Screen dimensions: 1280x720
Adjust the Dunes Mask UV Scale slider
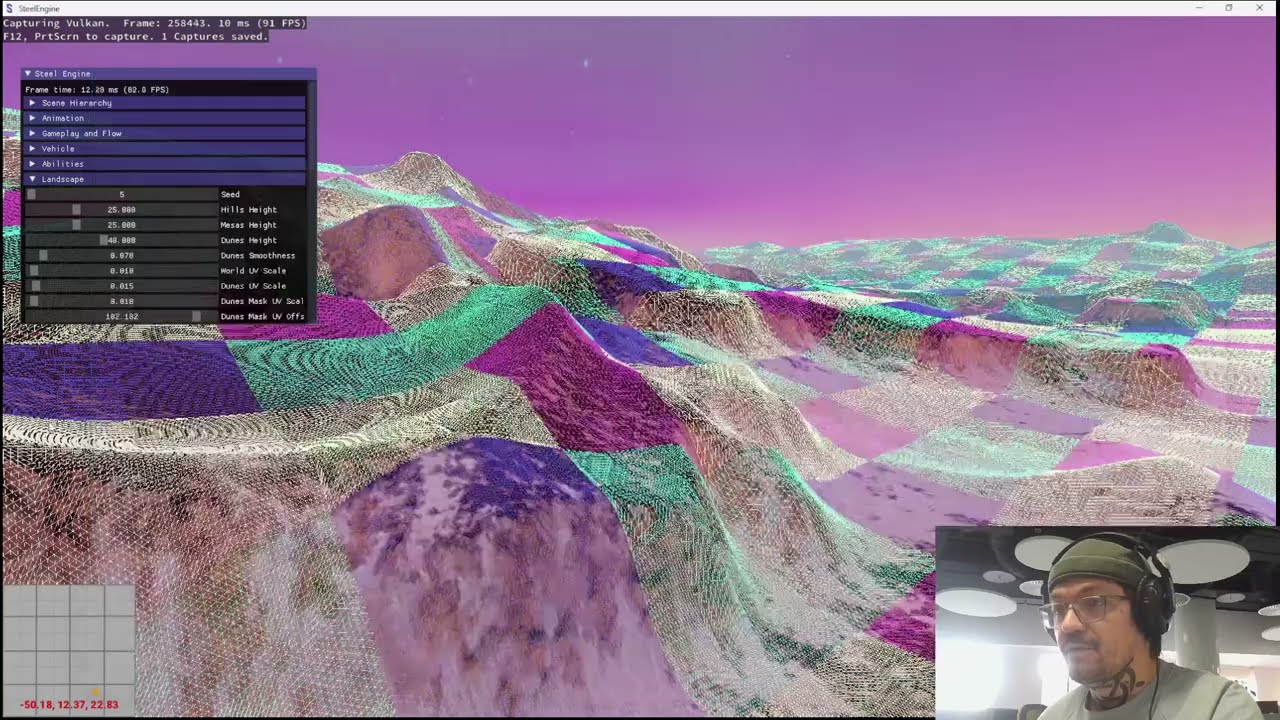point(121,301)
